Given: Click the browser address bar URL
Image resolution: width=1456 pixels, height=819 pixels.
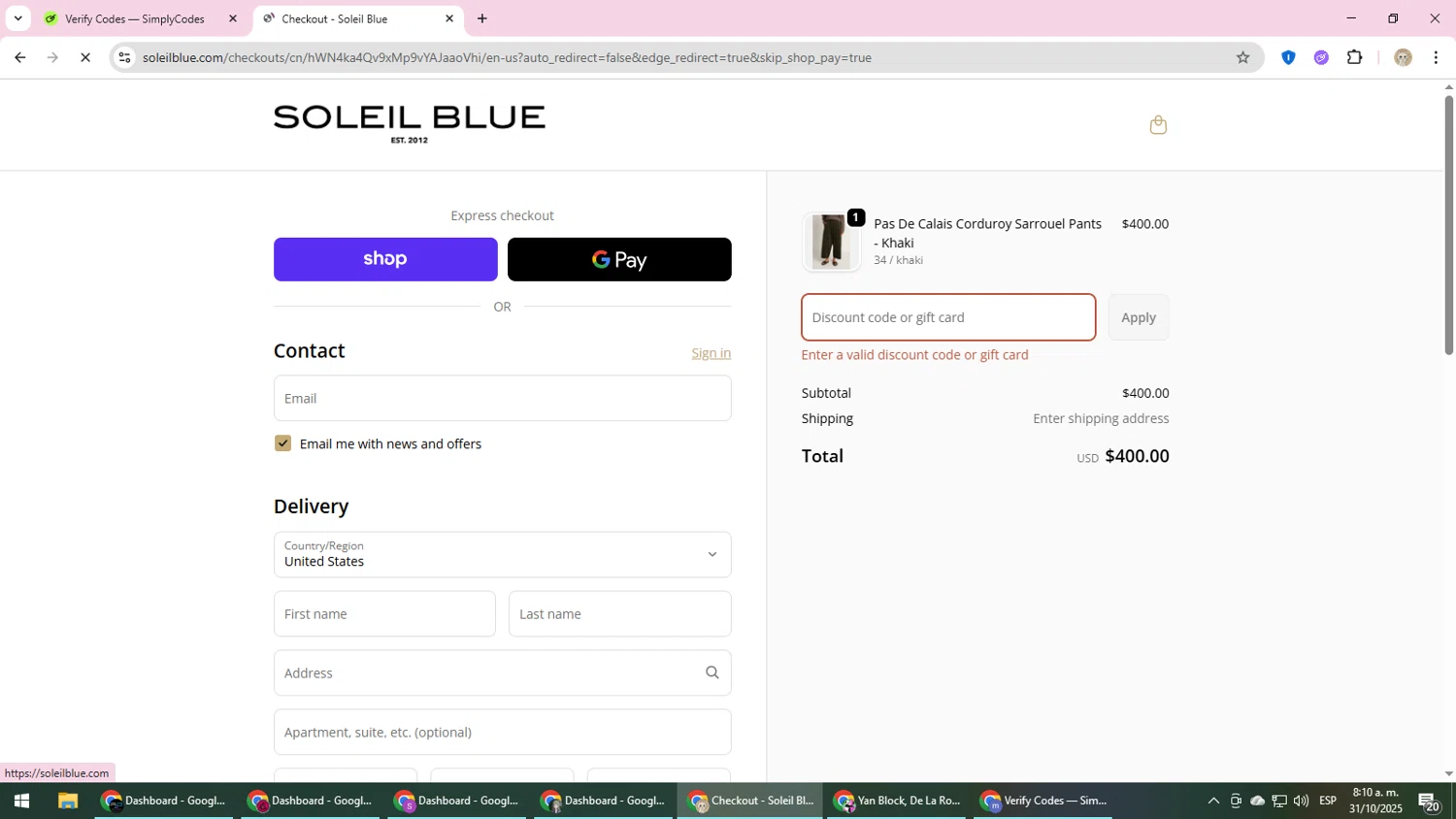Looking at the screenshot, I should pyautogui.click(x=507, y=57).
